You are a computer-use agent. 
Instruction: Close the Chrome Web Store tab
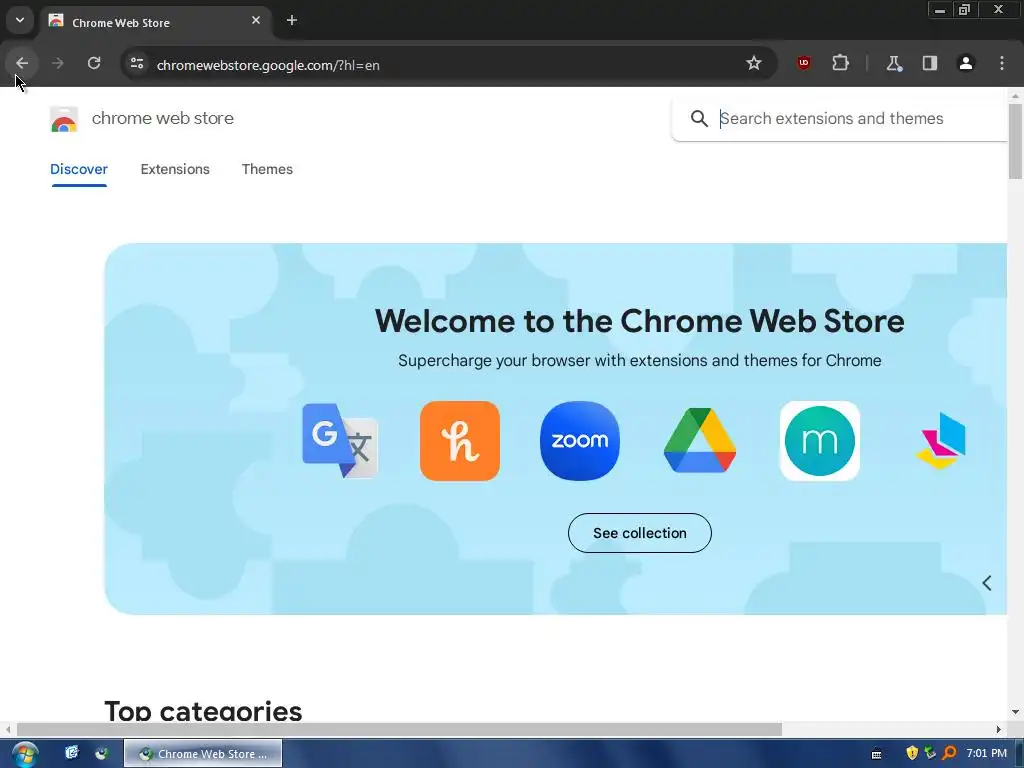click(256, 20)
